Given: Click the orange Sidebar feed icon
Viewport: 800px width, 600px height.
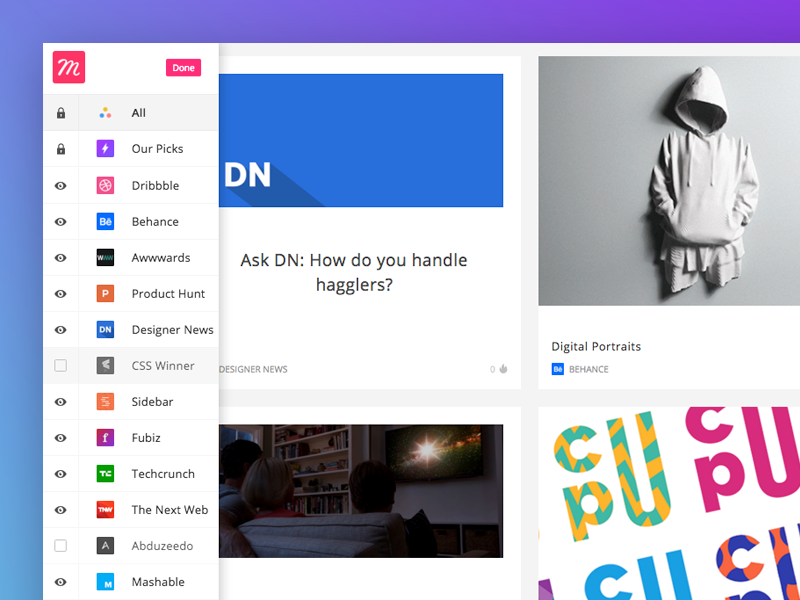Looking at the screenshot, I should coord(105,402).
